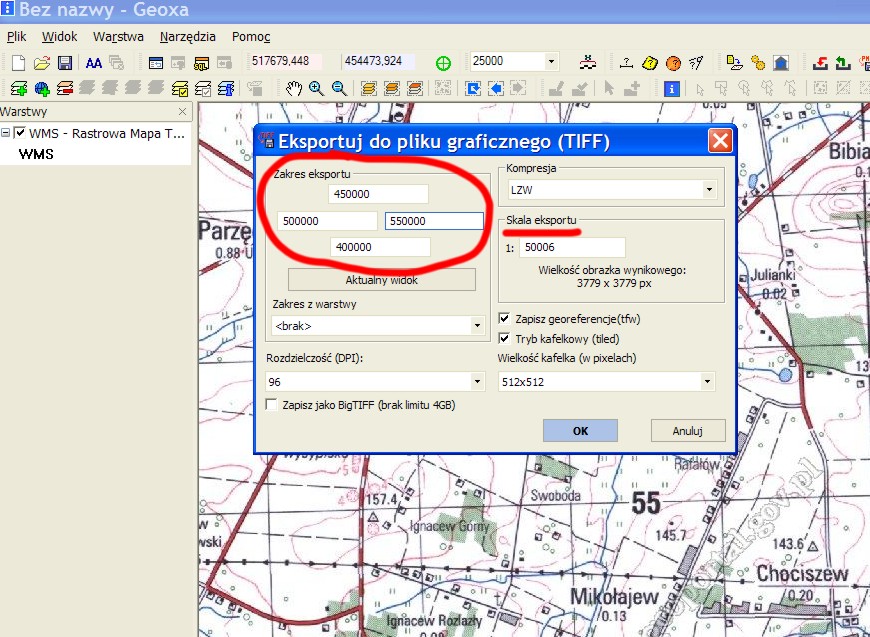Enable Zapisz jako BigTIFF checkbox
The width and height of the screenshot is (870, 637).
tap(273, 405)
